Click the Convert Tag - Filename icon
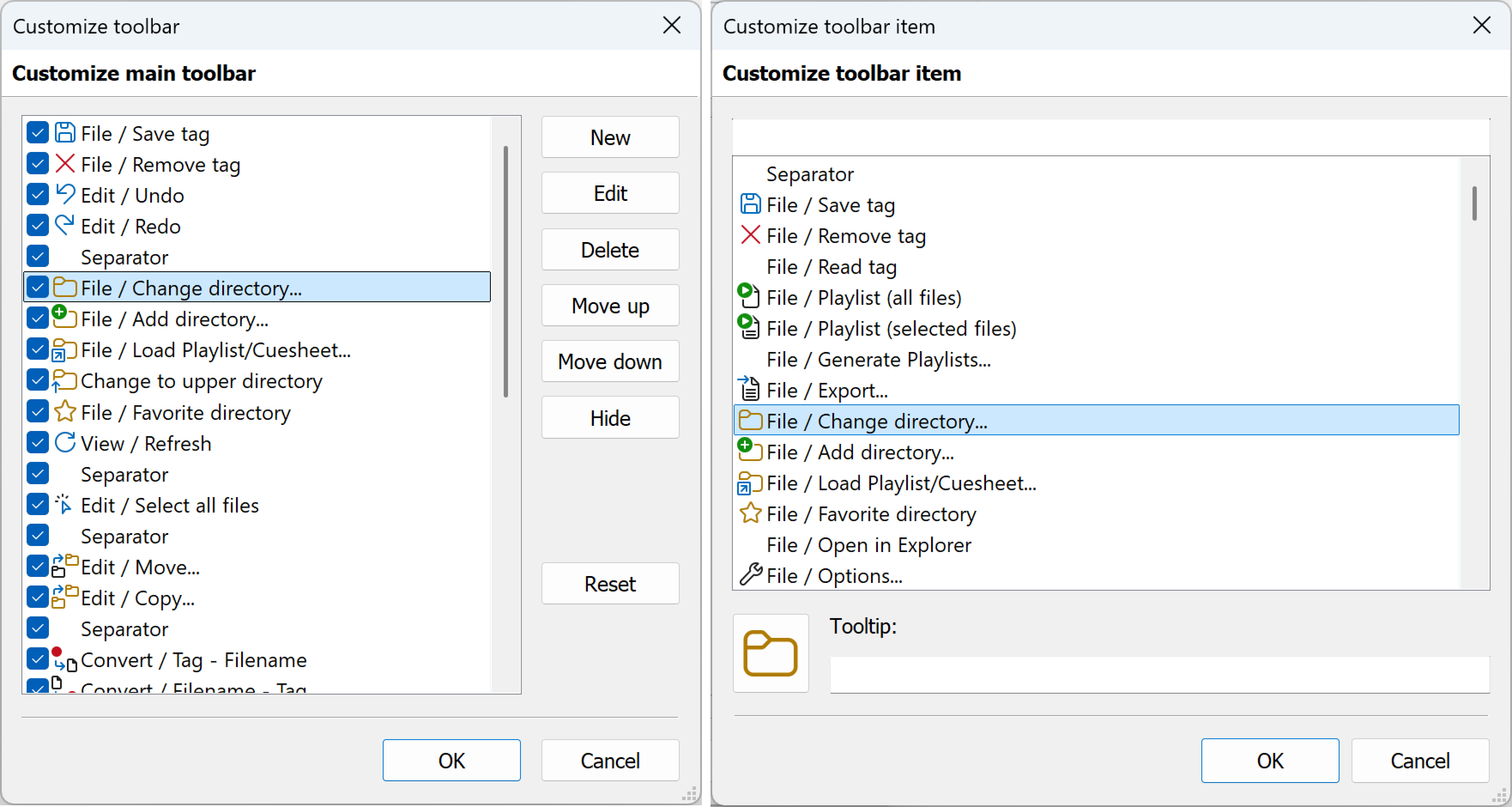1512x807 pixels. click(x=64, y=659)
